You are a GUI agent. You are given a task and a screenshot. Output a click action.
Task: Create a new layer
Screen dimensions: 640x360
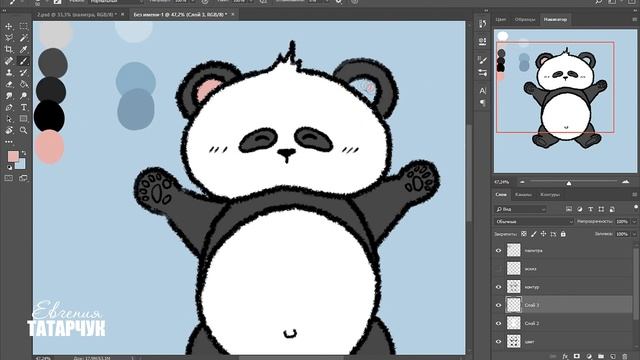tap(613, 356)
